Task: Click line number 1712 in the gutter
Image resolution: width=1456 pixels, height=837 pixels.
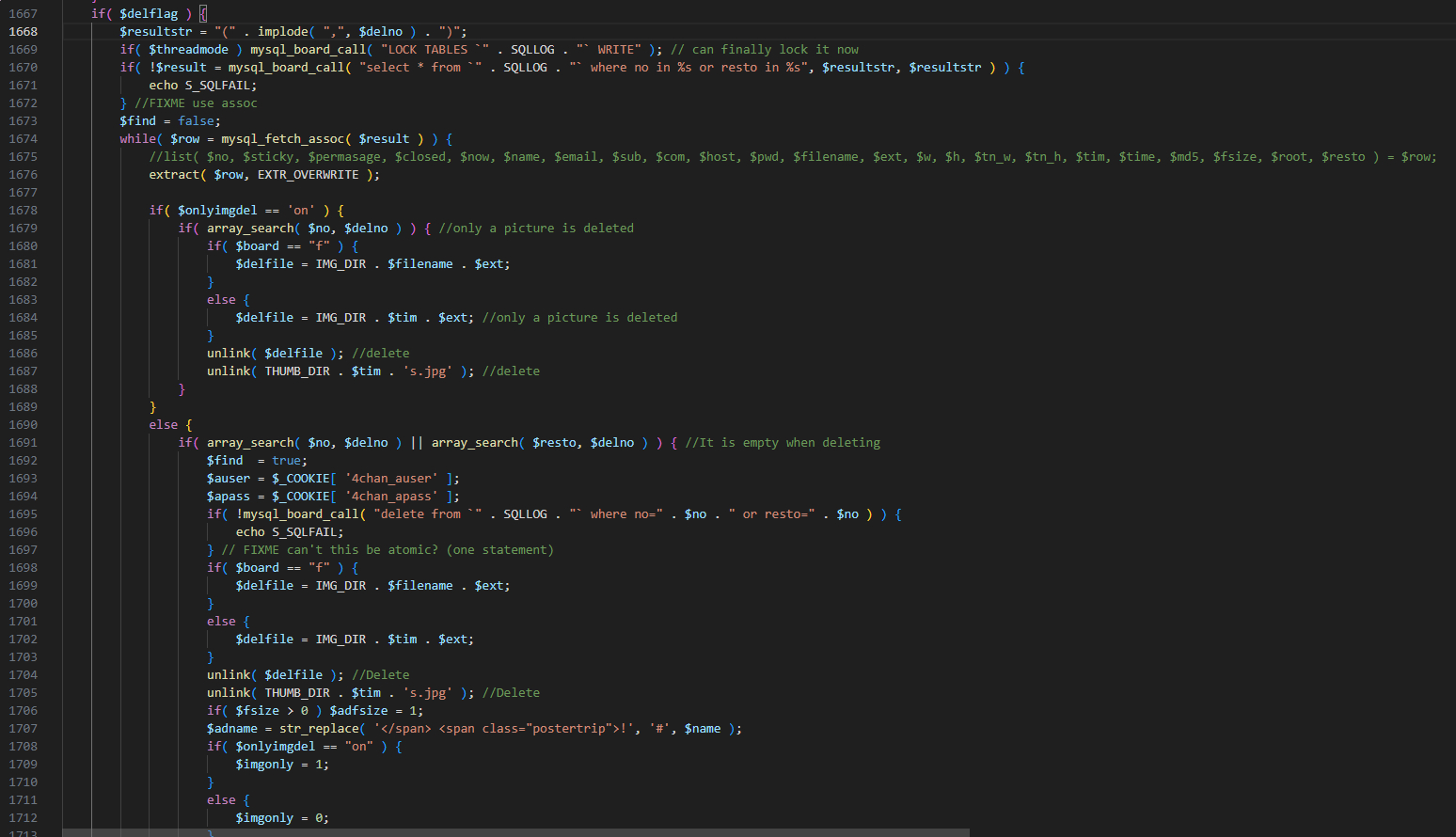Action: (x=24, y=818)
